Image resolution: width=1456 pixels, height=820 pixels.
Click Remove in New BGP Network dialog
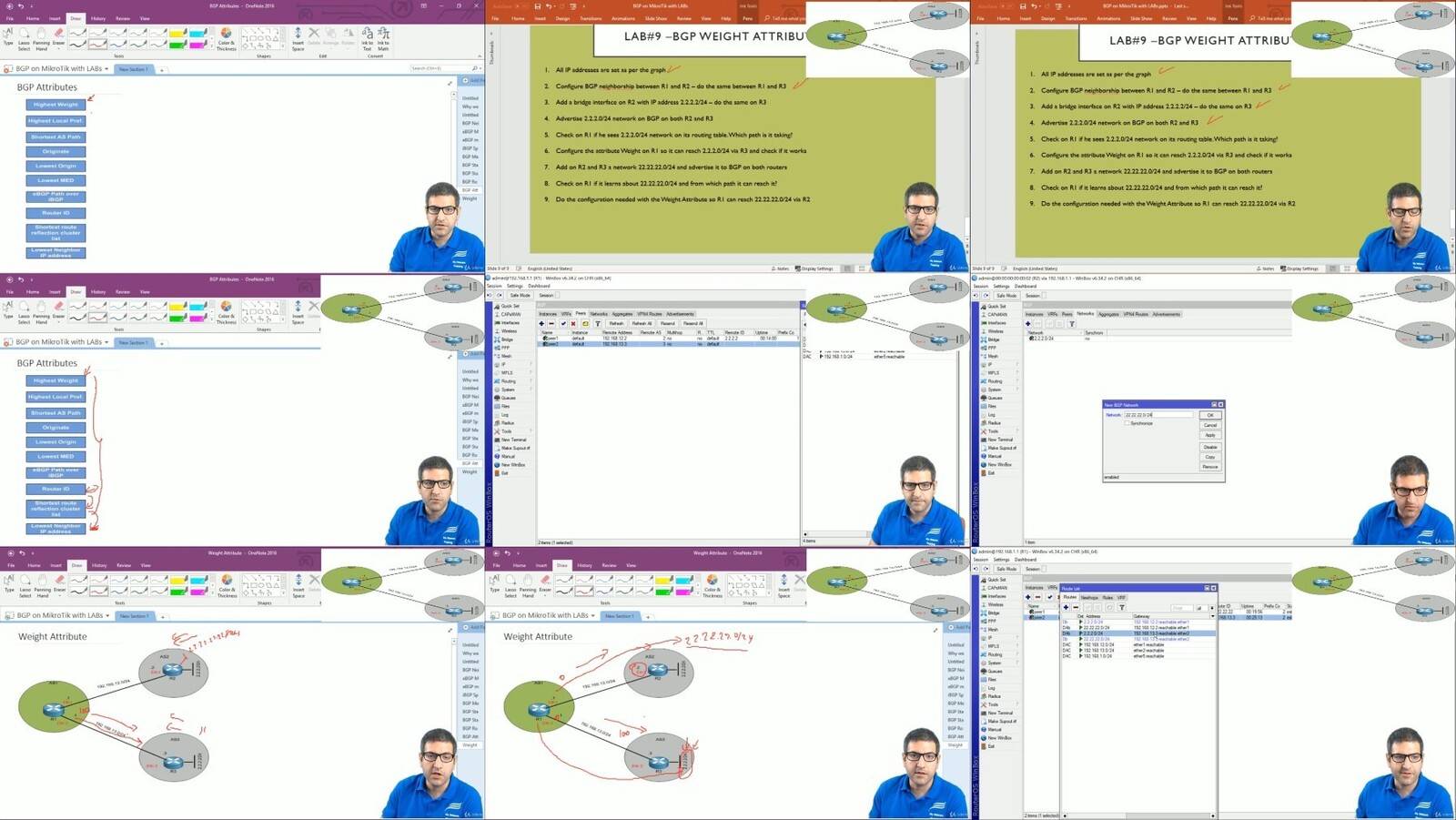coord(1210,467)
